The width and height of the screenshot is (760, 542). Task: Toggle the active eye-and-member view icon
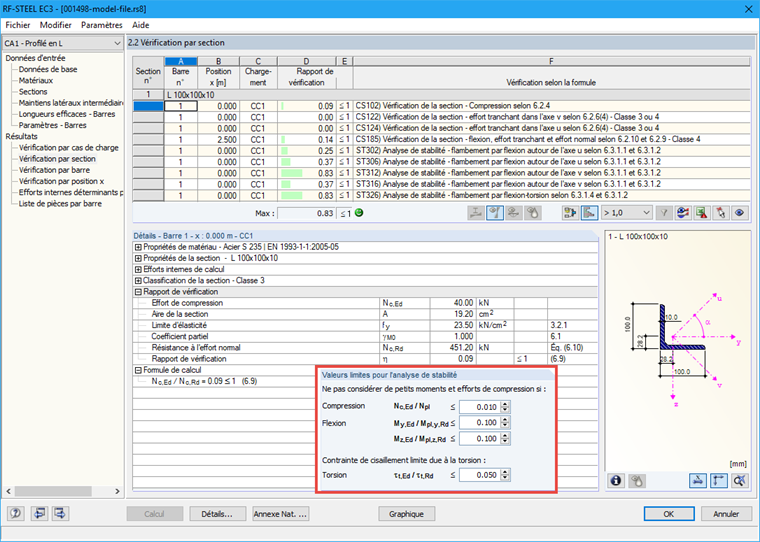(x=495, y=213)
